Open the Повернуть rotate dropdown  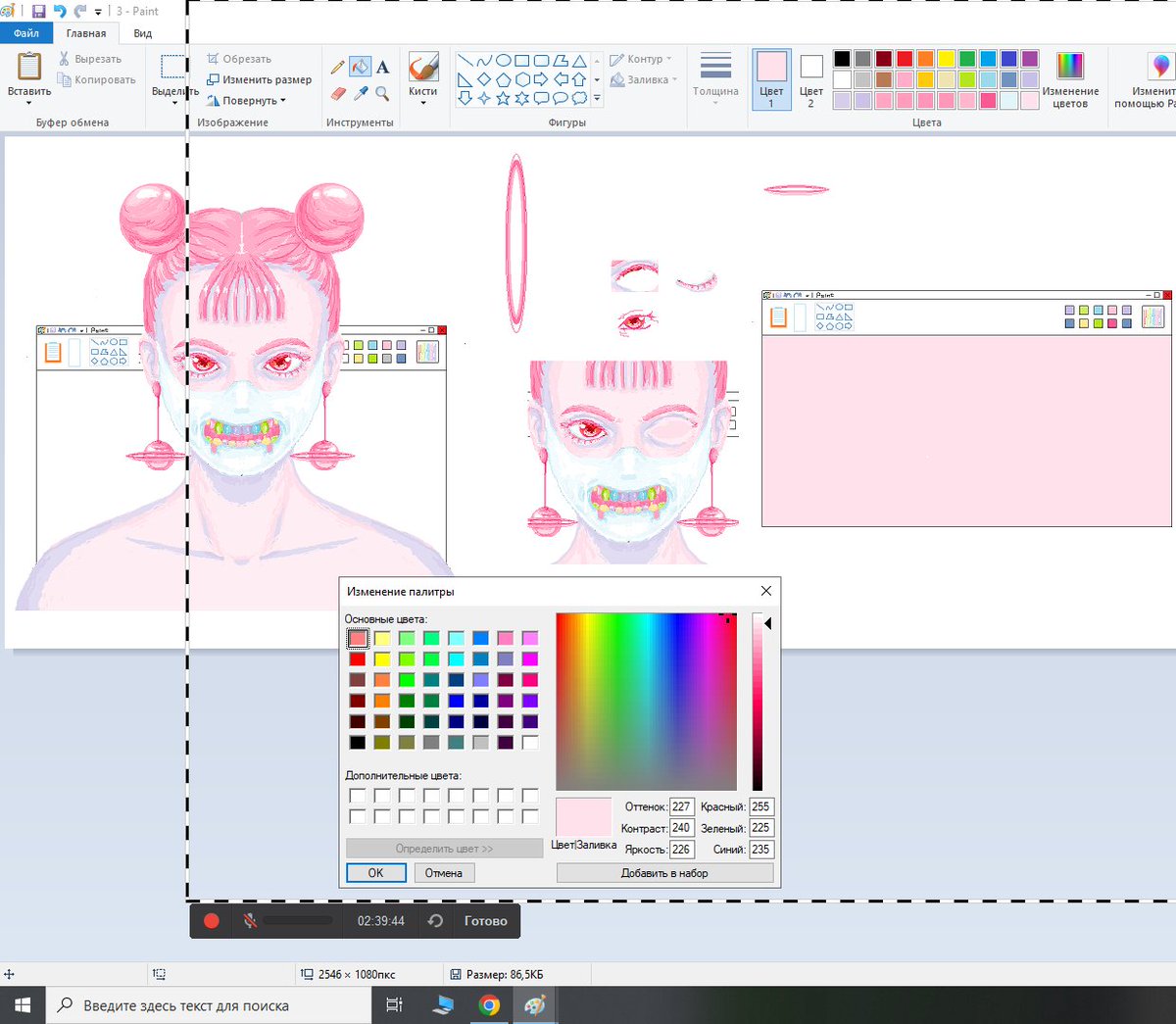[247, 100]
